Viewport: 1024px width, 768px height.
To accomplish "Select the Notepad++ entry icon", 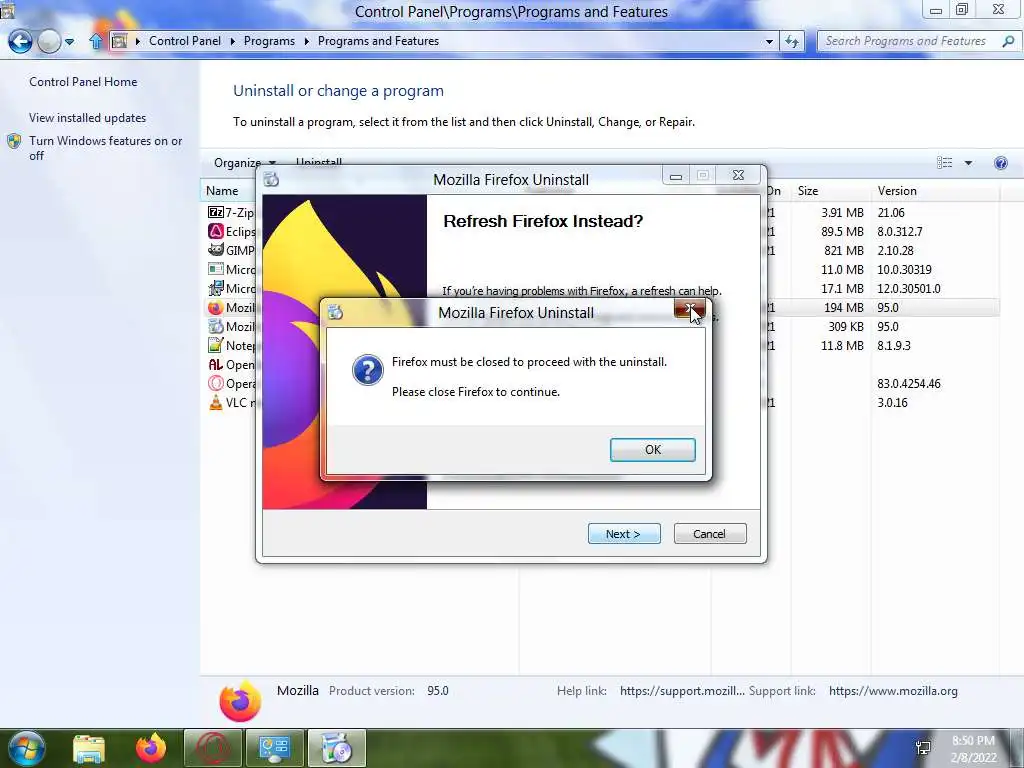I will 216,345.
